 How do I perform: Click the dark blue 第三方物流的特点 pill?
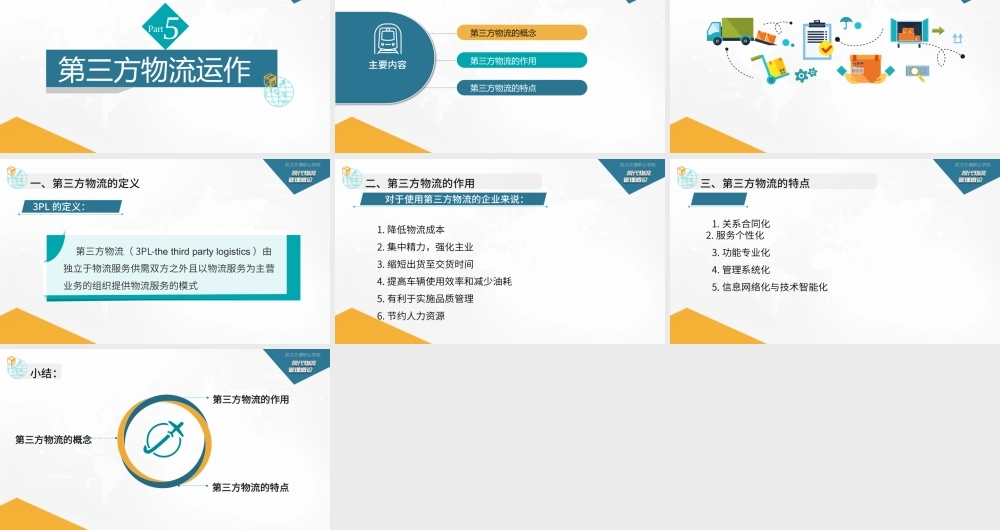pos(522,88)
